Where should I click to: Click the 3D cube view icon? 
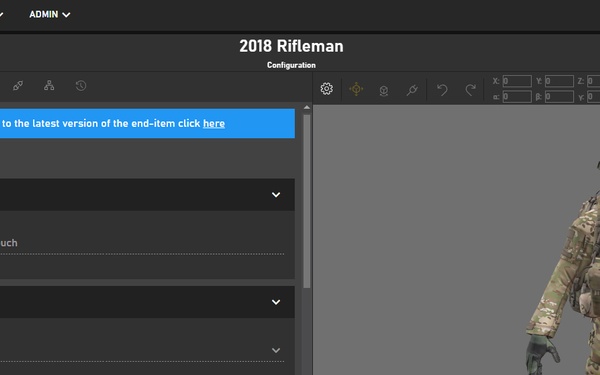click(384, 90)
